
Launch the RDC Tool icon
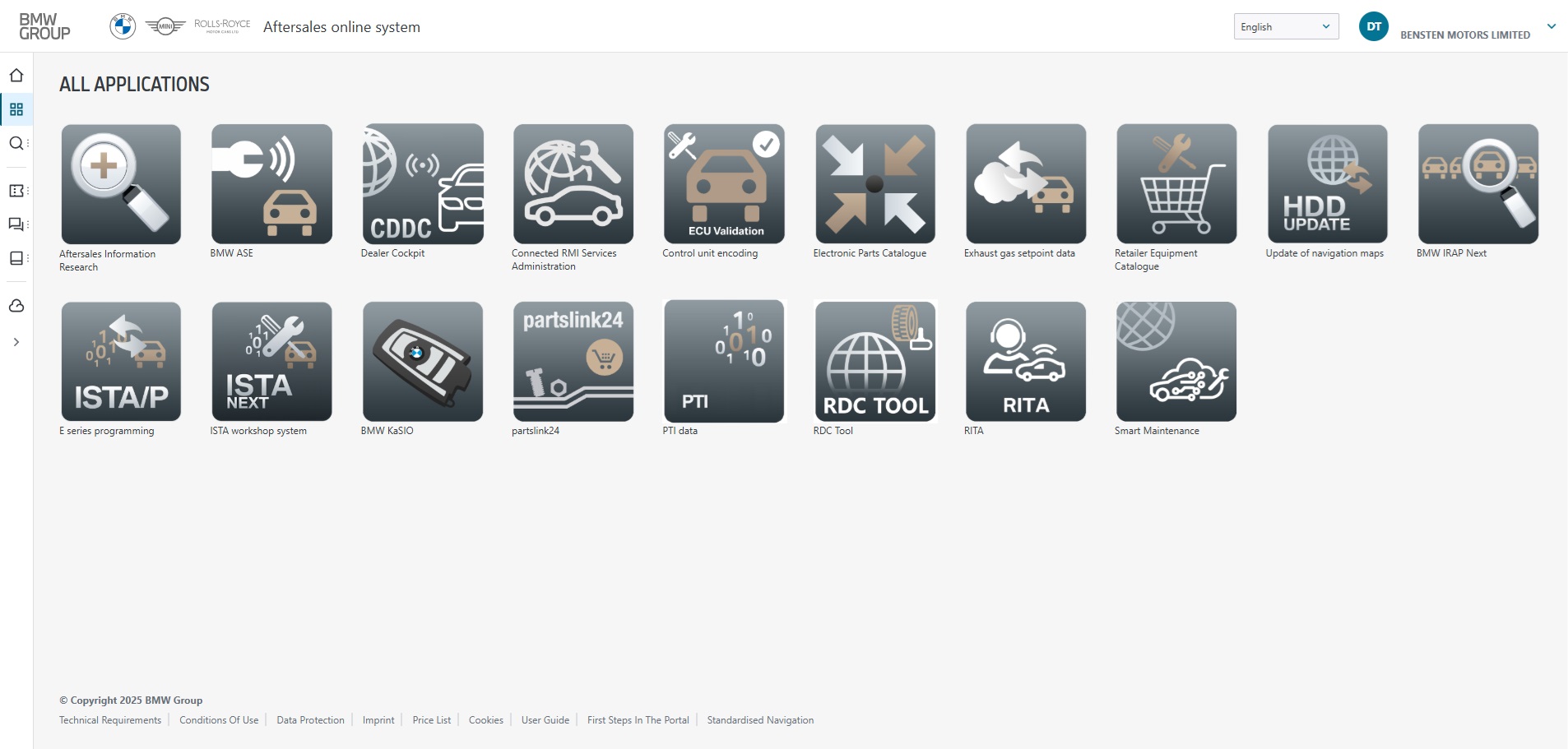(875, 362)
